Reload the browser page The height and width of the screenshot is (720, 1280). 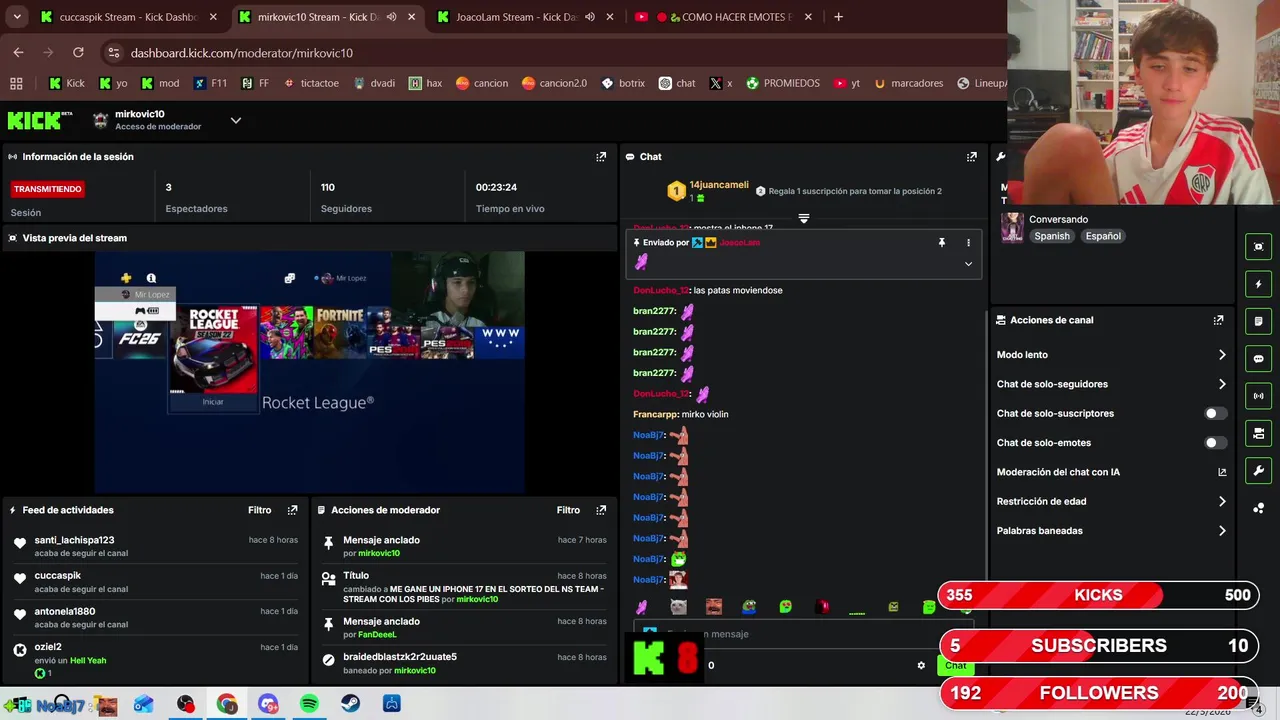(x=78, y=52)
